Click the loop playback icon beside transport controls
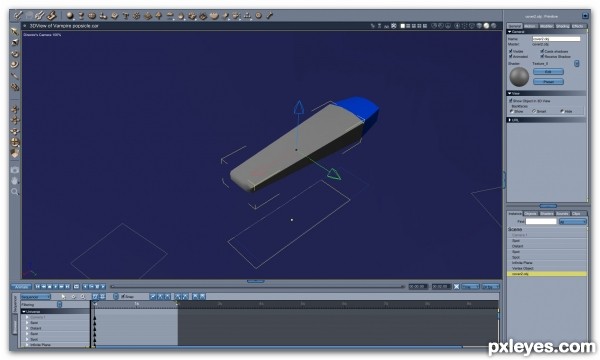 pos(76,286)
